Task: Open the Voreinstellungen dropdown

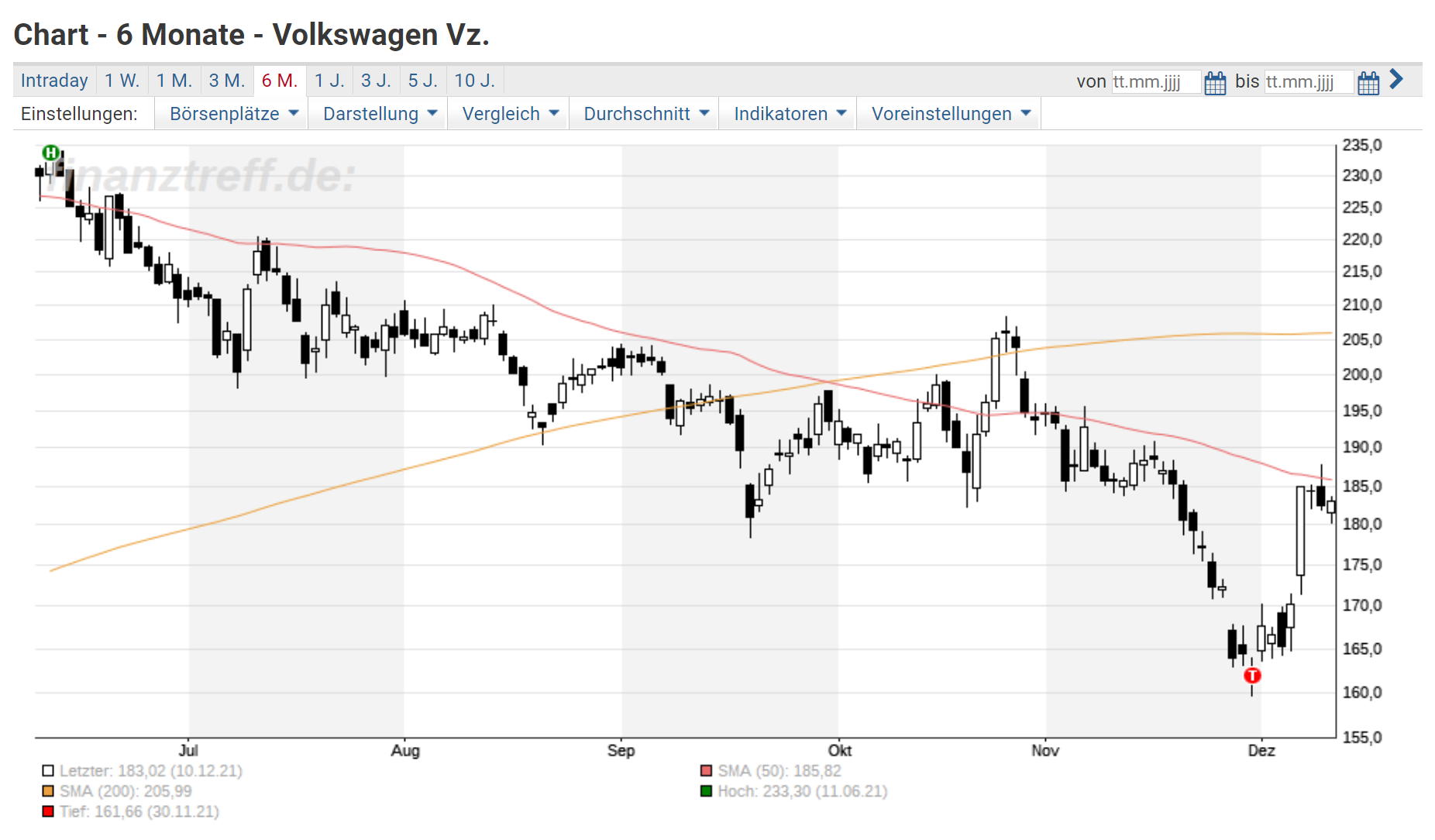Action: [x=949, y=114]
